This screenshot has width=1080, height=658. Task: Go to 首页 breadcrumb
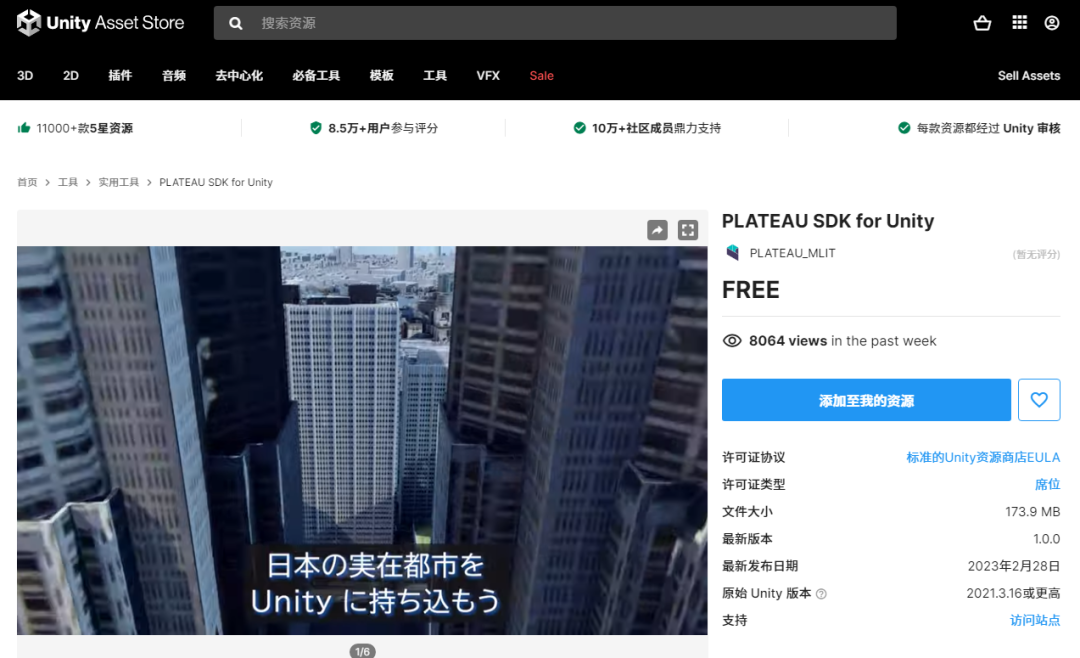point(27,182)
